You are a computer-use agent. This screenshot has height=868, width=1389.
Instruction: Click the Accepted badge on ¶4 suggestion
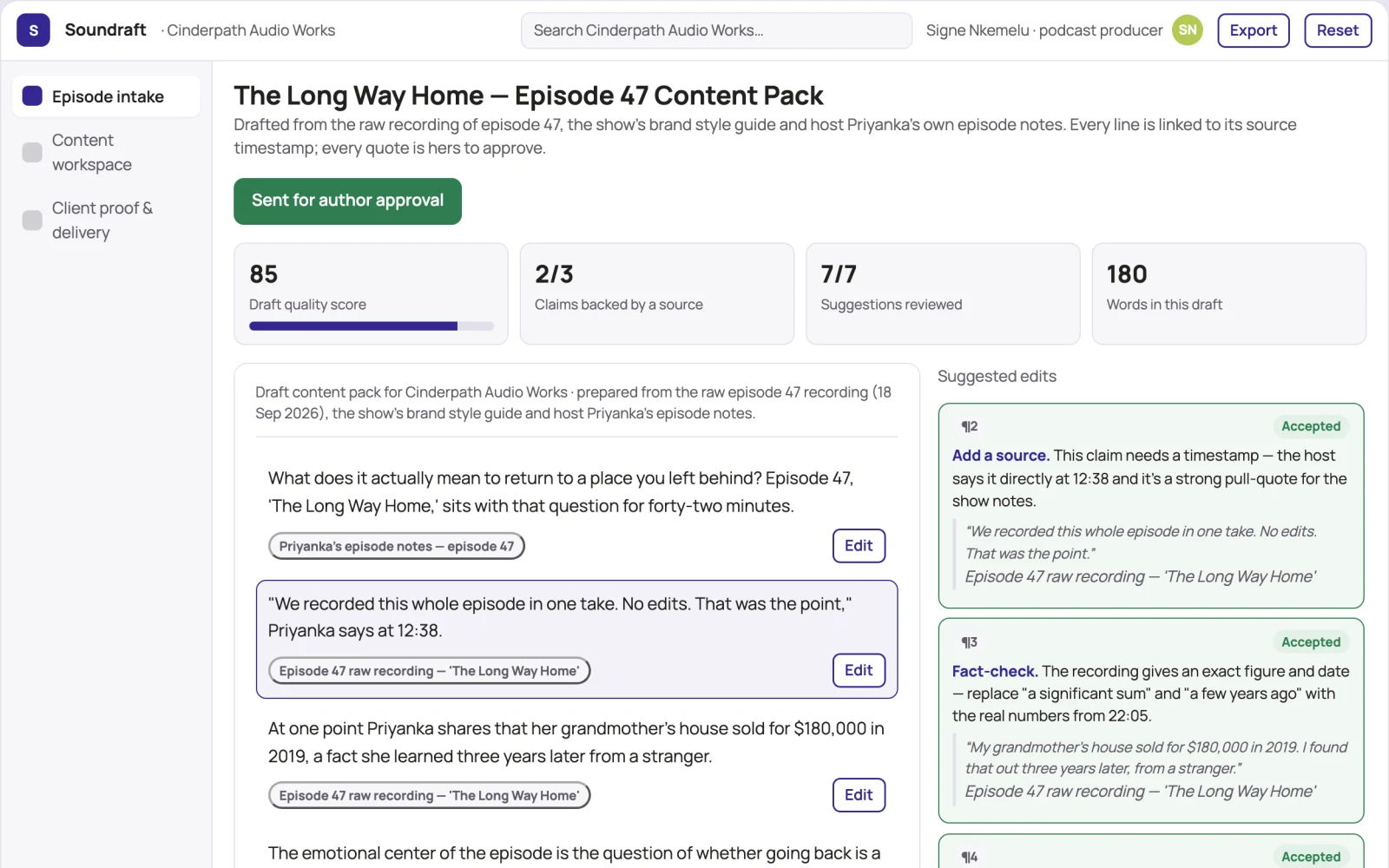(1311, 857)
